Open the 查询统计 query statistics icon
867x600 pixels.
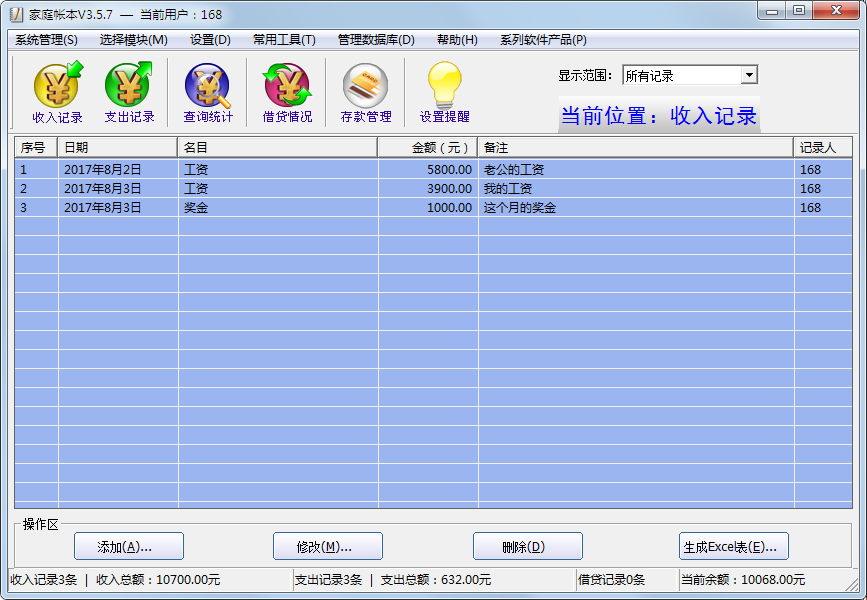coord(208,92)
